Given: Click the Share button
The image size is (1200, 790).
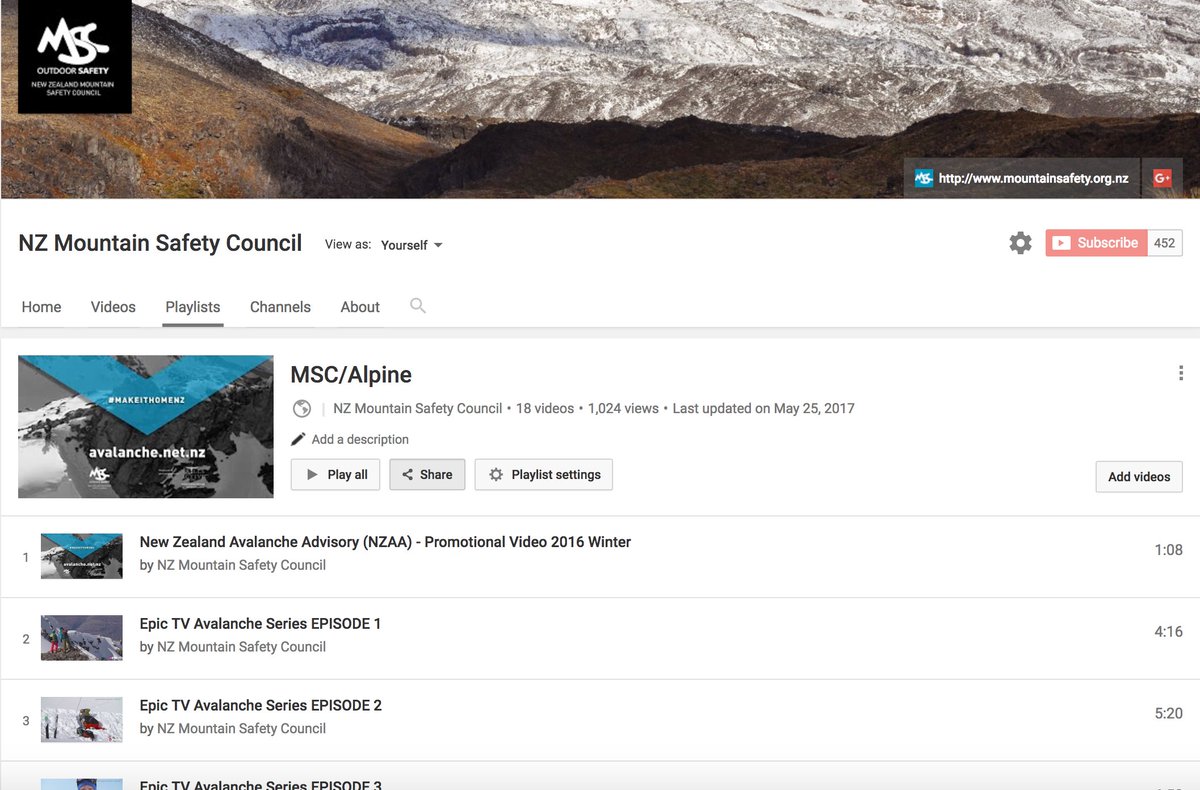Looking at the screenshot, I should [x=427, y=475].
